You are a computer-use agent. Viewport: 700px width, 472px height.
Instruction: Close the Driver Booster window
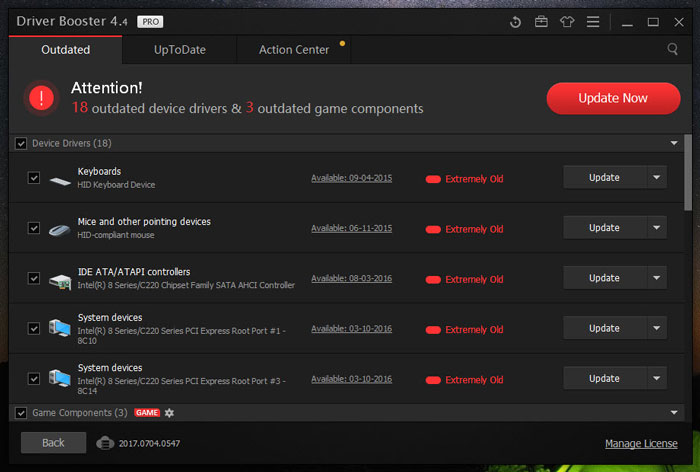tap(679, 22)
